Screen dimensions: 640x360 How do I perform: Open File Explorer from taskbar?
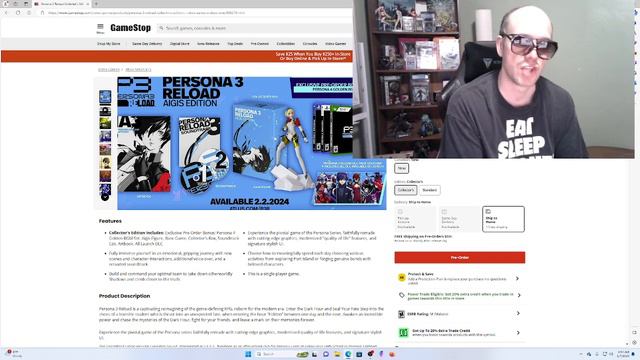click(337, 354)
